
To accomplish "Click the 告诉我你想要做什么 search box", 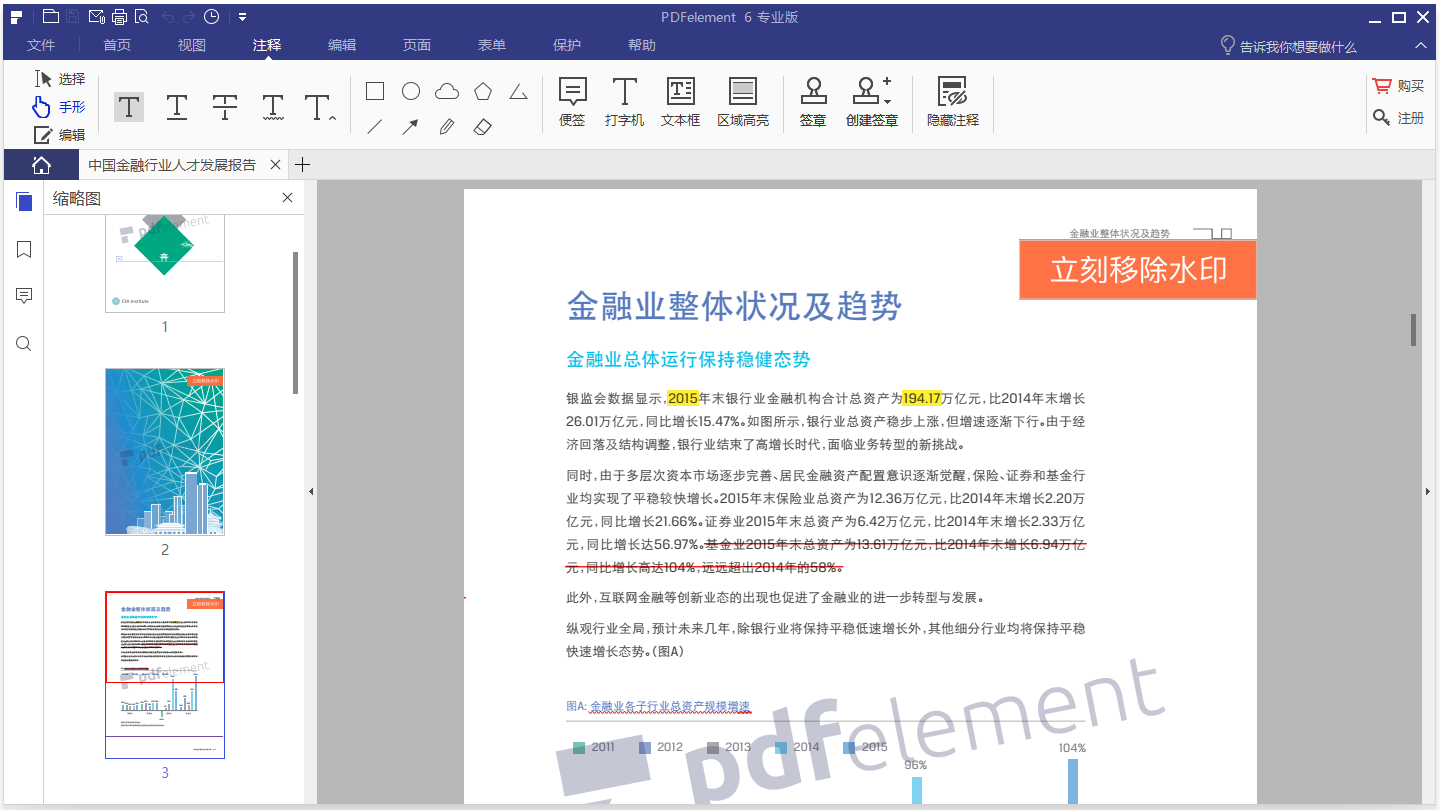I will point(1289,46).
